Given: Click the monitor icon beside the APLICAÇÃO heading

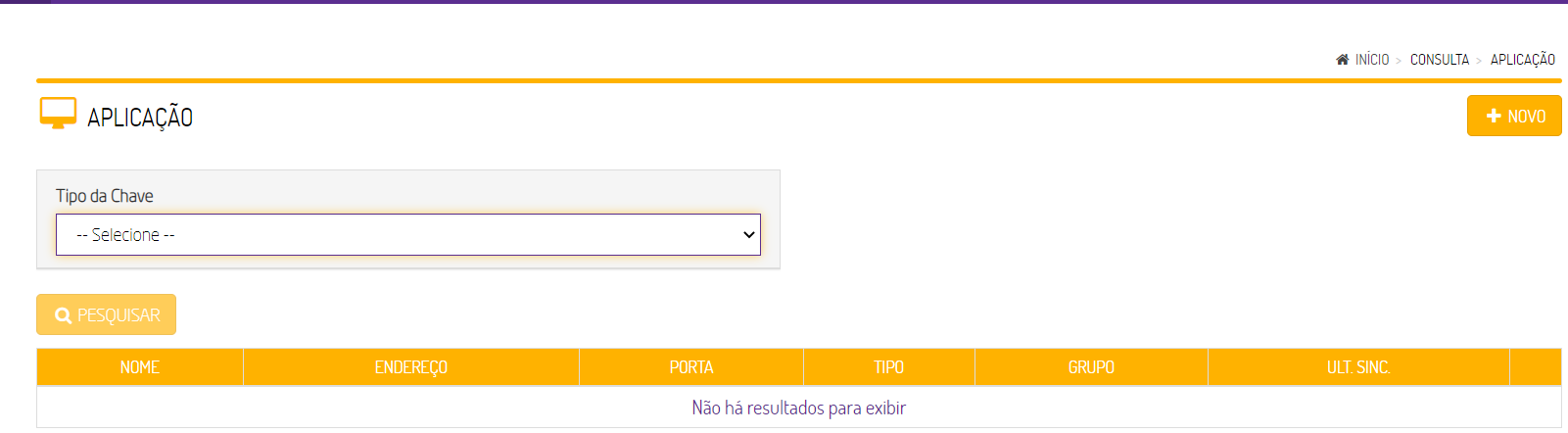Looking at the screenshot, I should click(58, 114).
